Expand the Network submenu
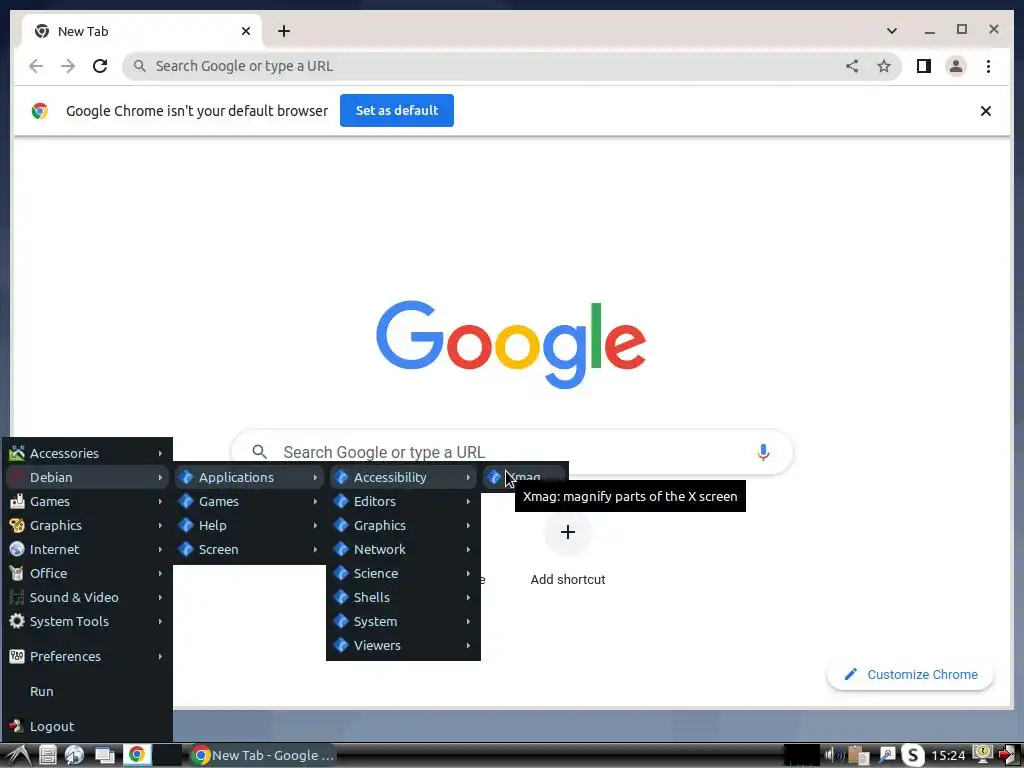The width and height of the screenshot is (1024, 768). (403, 549)
